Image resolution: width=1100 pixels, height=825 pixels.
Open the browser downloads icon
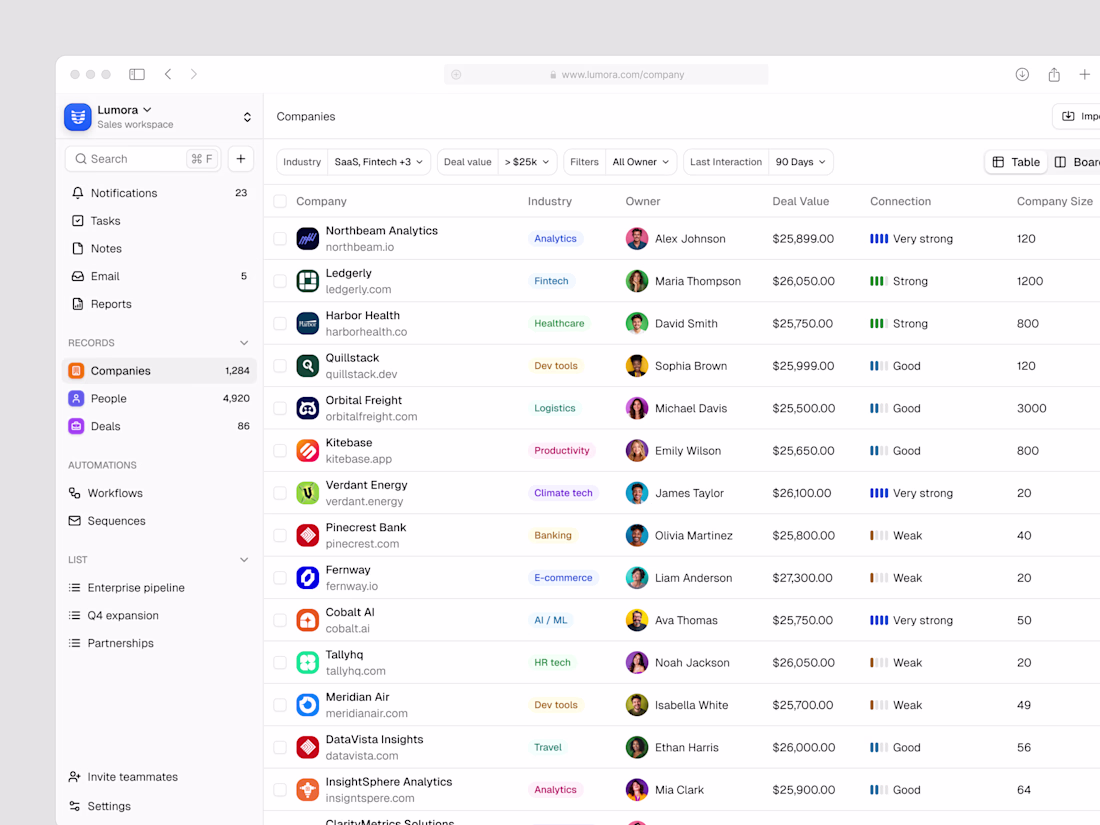pyautogui.click(x=1022, y=74)
